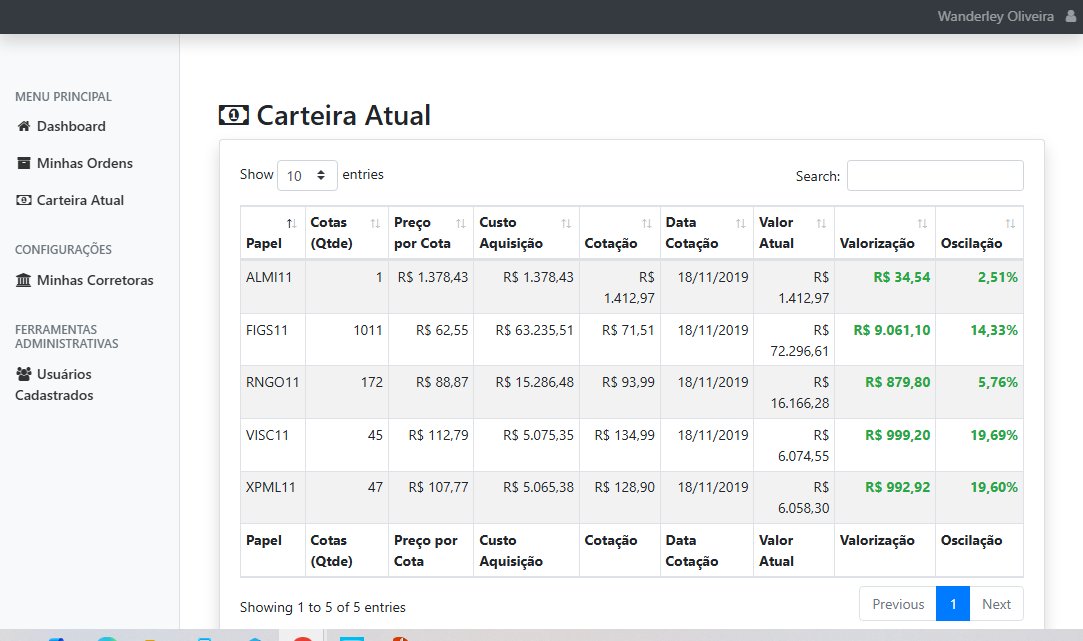1083x641 pixels.
Task: Click the user profile icon in top bar
Action: coord(1071,17)
